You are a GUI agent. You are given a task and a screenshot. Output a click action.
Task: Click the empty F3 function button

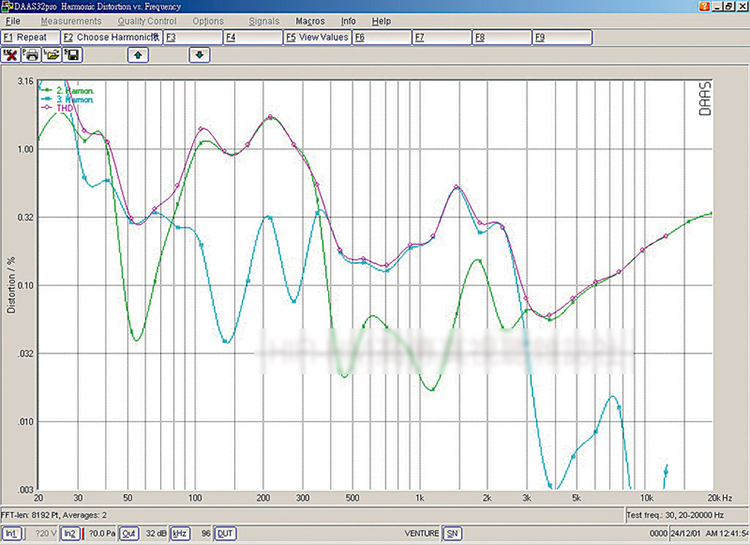[193, 37]
